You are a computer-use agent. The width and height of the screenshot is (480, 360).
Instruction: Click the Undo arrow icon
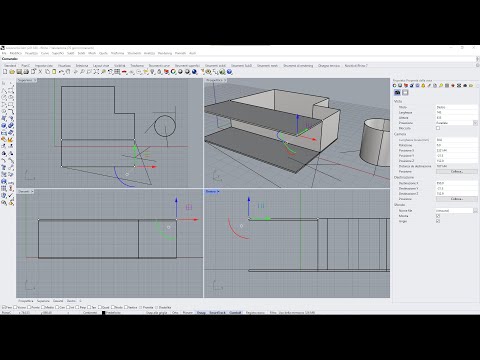tap(61, 72)
